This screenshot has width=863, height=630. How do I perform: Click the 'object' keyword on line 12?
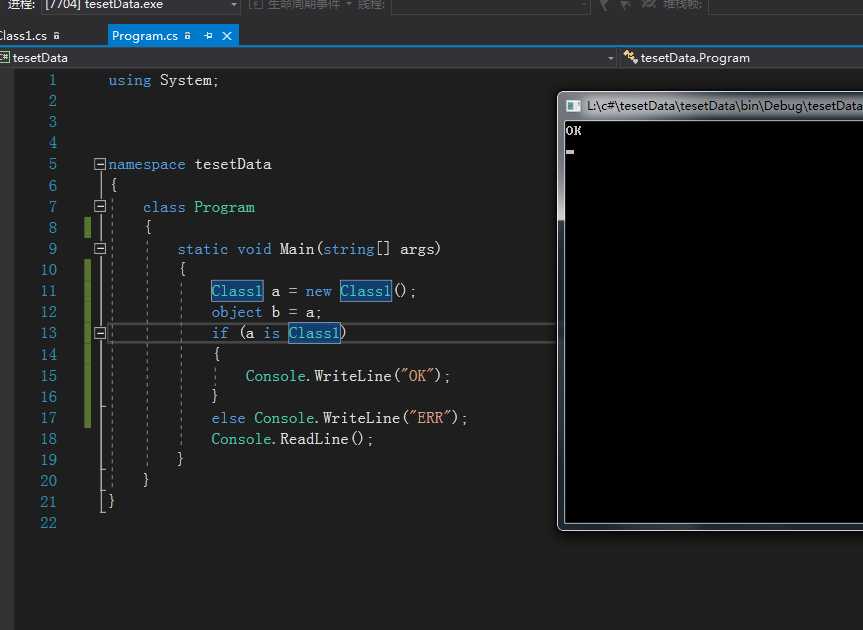coord(237,312)
